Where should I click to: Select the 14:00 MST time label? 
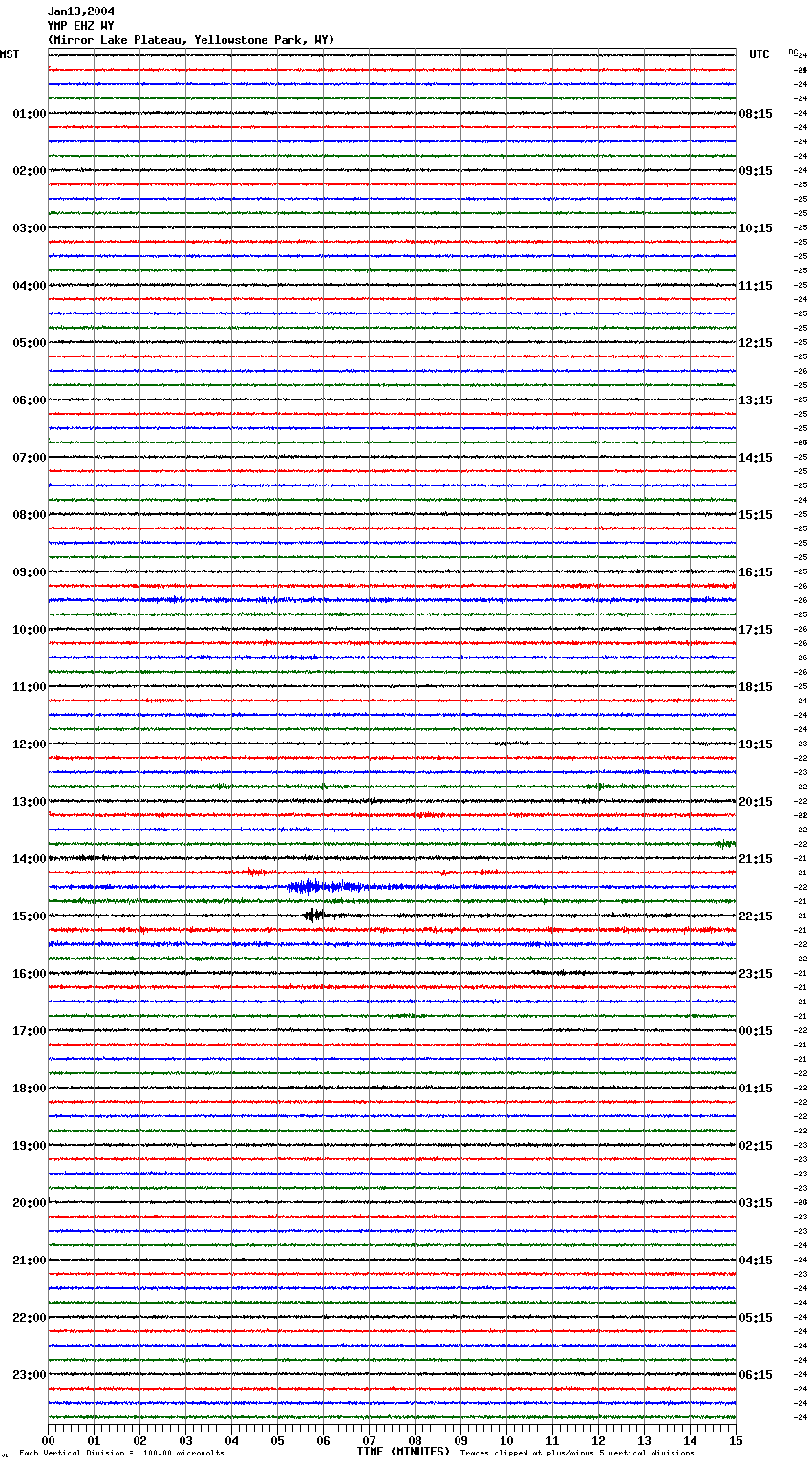coord(30,859)
